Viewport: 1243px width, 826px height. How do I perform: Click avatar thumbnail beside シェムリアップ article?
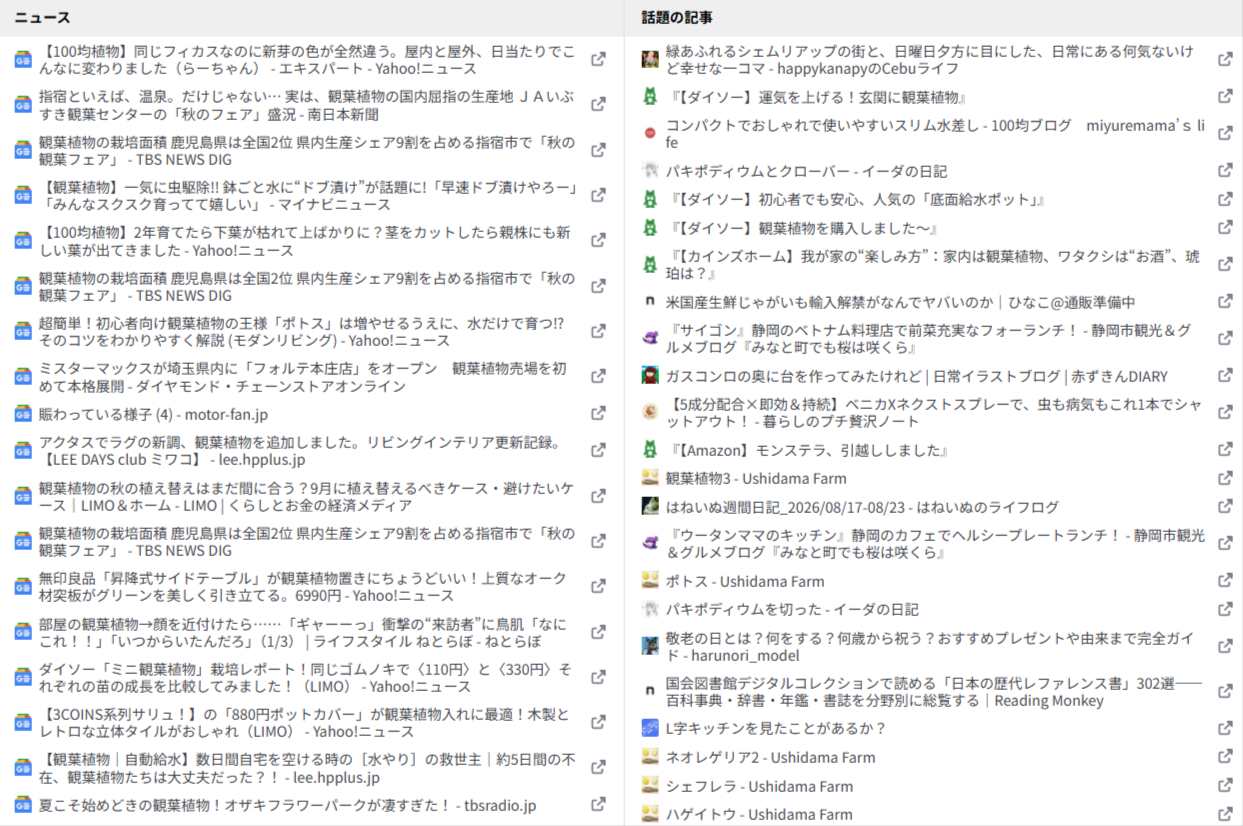pyautogui.click(x=650, y=59)
